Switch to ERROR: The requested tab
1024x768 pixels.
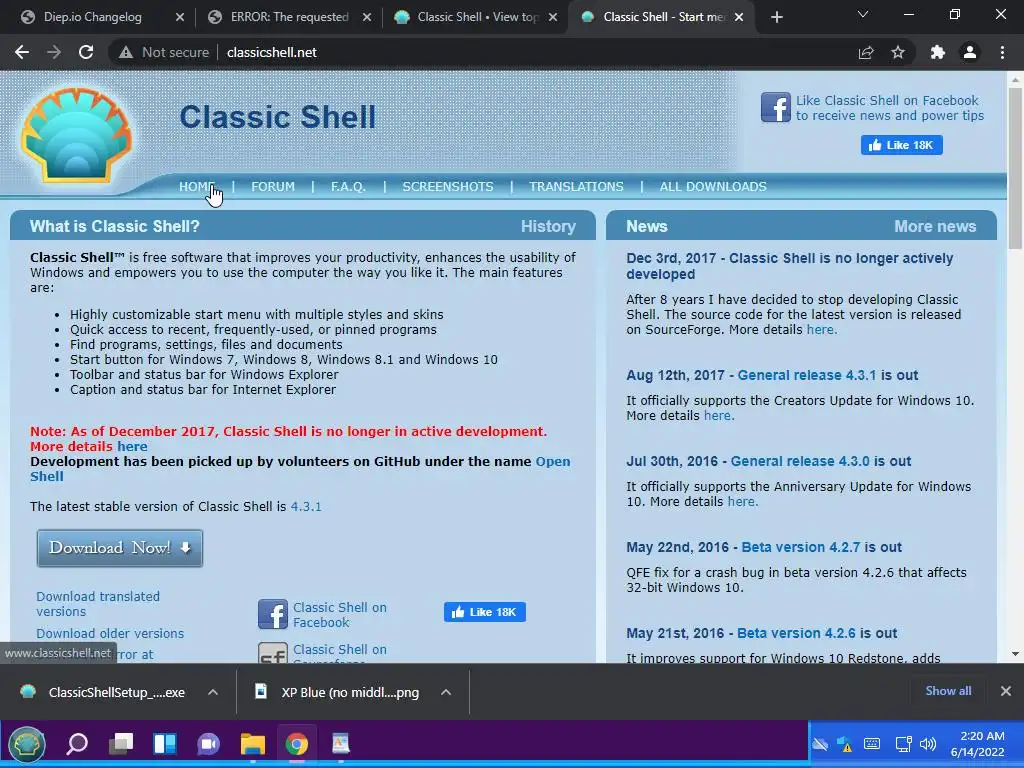point(289,17)
